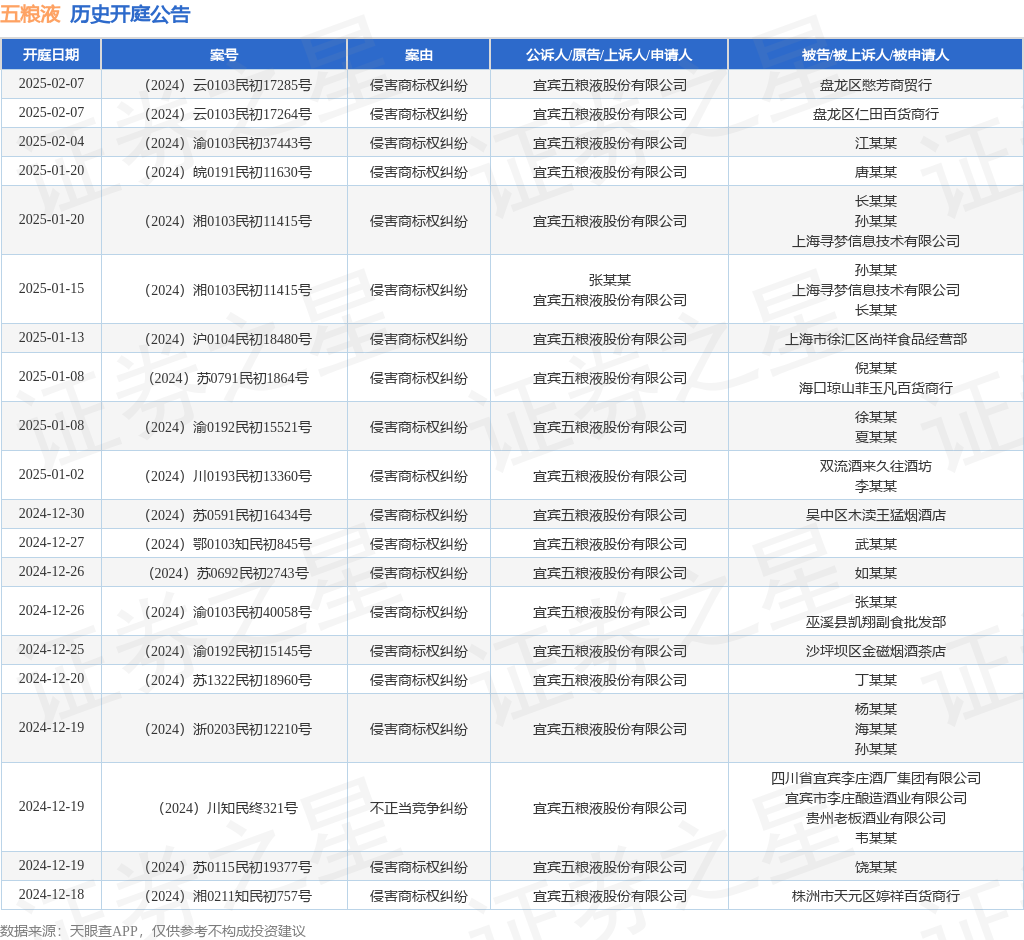
Task: Select case number 苏1322民初18960号
Action: (228, 680)
